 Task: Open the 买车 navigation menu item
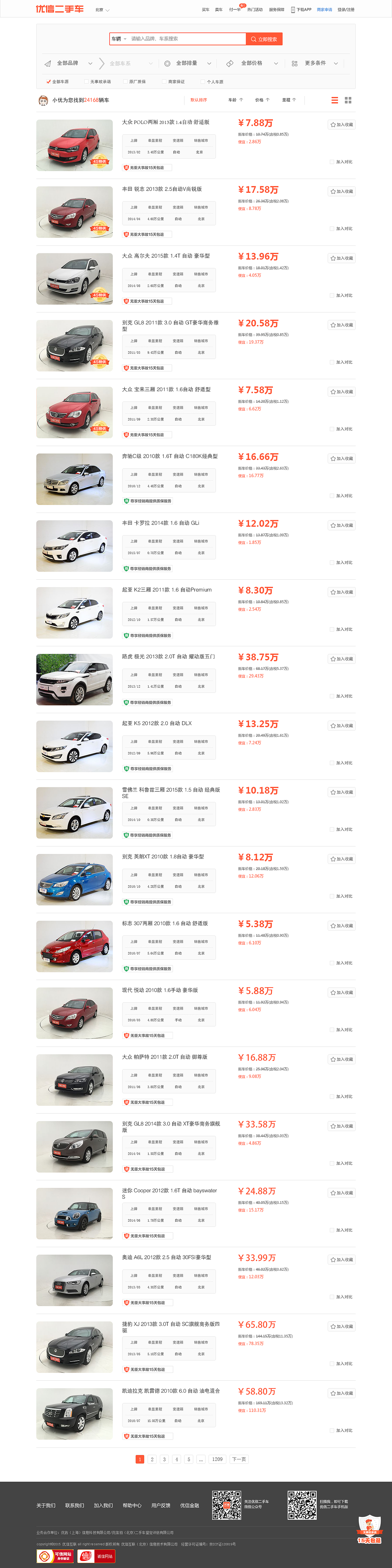coord(205,10)
